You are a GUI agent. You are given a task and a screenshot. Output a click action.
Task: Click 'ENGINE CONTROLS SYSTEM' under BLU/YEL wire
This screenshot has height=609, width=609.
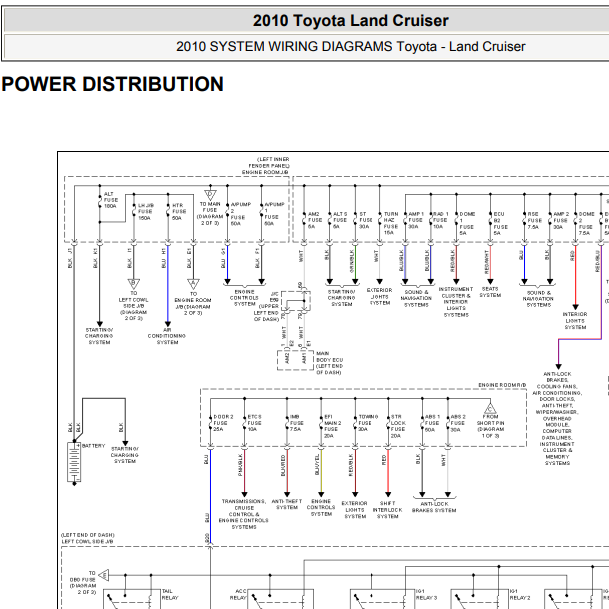(x=321, y=508)
